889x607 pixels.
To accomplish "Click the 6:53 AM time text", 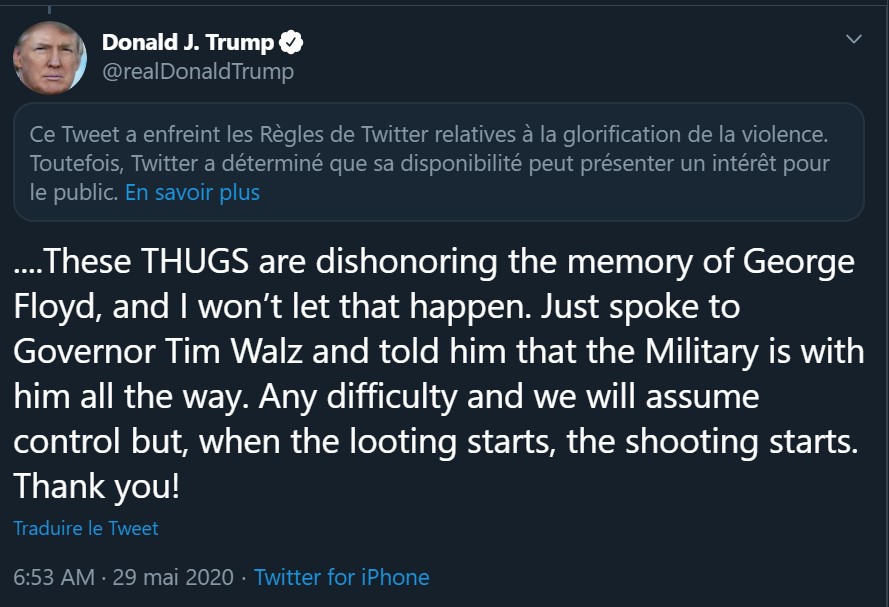I will (54, 577).
